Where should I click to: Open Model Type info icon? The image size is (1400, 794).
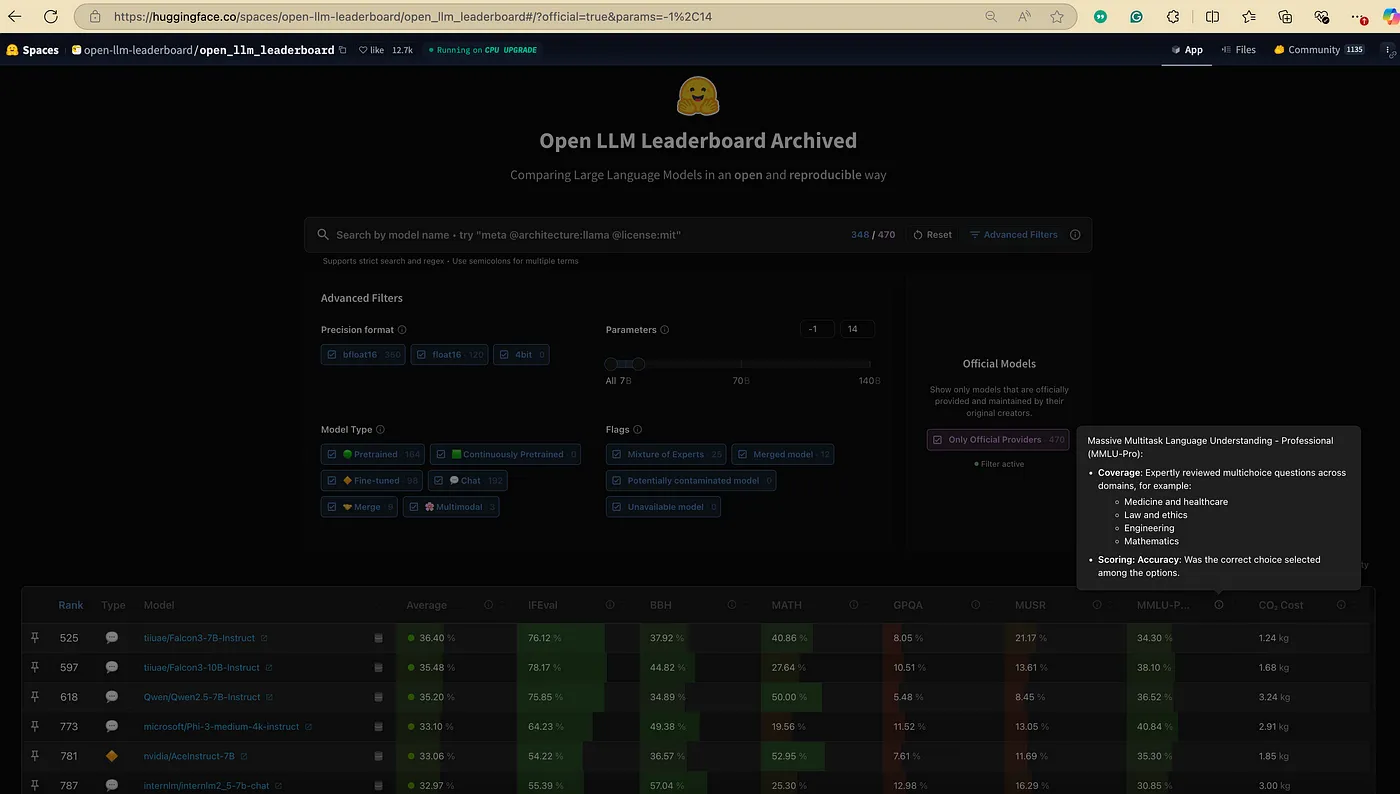point(380,430)
